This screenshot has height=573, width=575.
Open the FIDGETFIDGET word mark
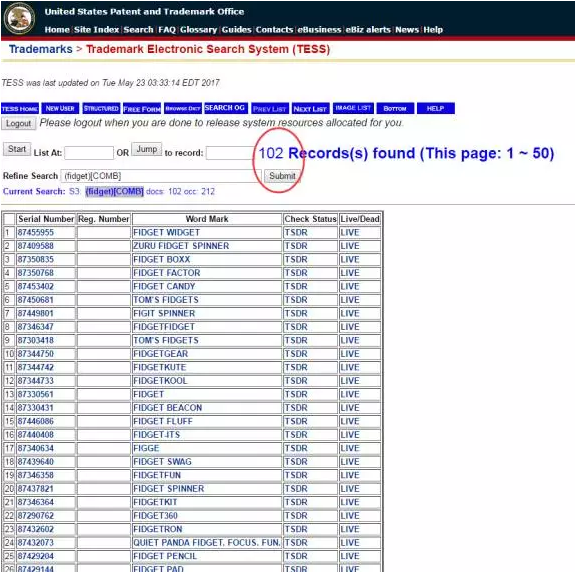pos(164,327)
